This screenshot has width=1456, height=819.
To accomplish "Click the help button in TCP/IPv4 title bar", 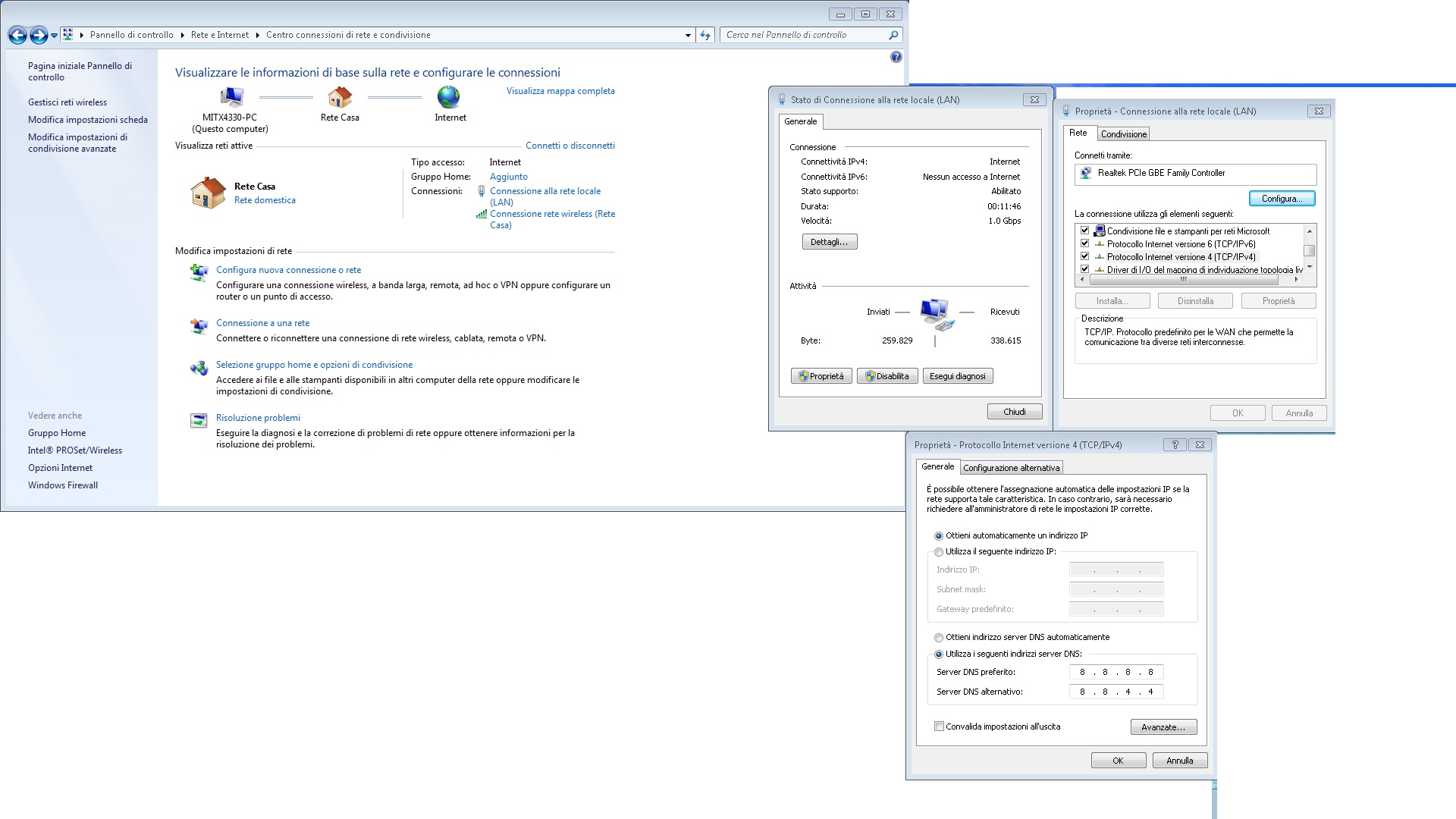I will [1175, 445].
